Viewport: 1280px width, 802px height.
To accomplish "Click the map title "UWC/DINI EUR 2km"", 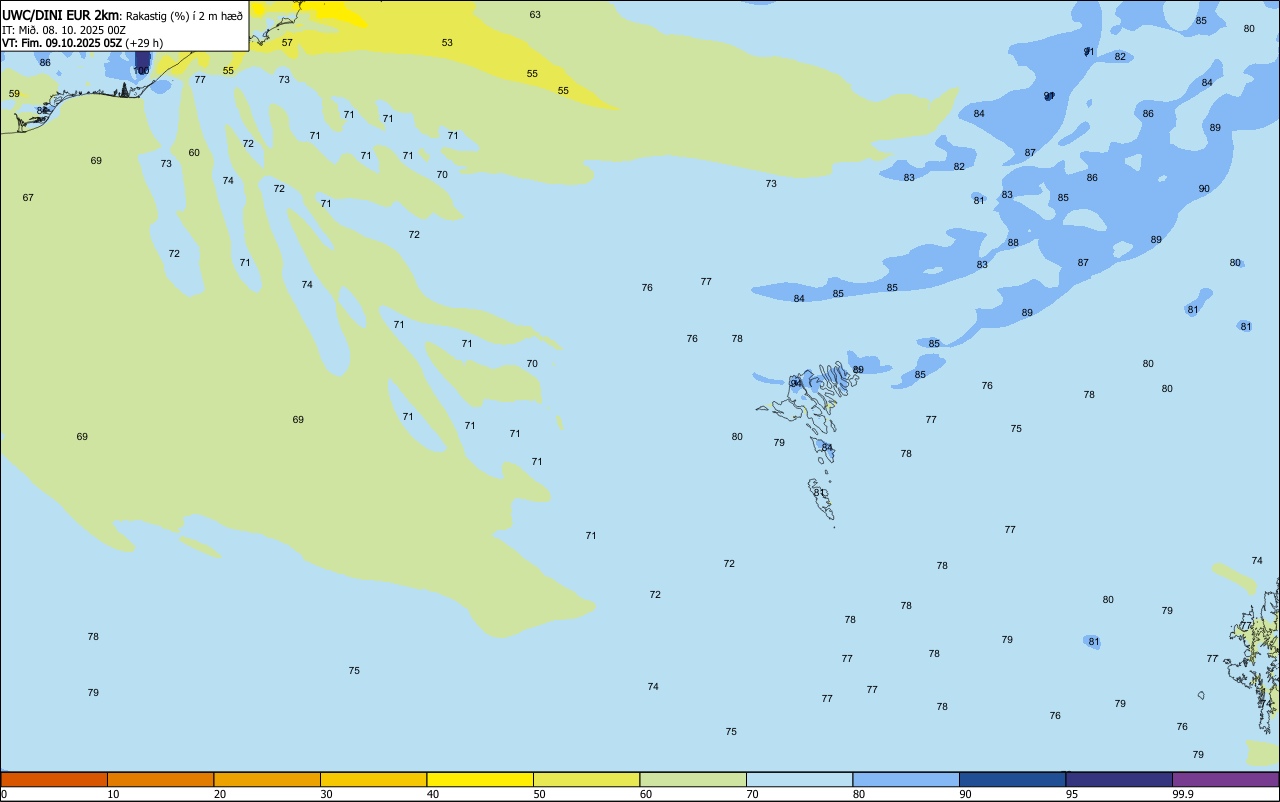I will click(61, 15).
